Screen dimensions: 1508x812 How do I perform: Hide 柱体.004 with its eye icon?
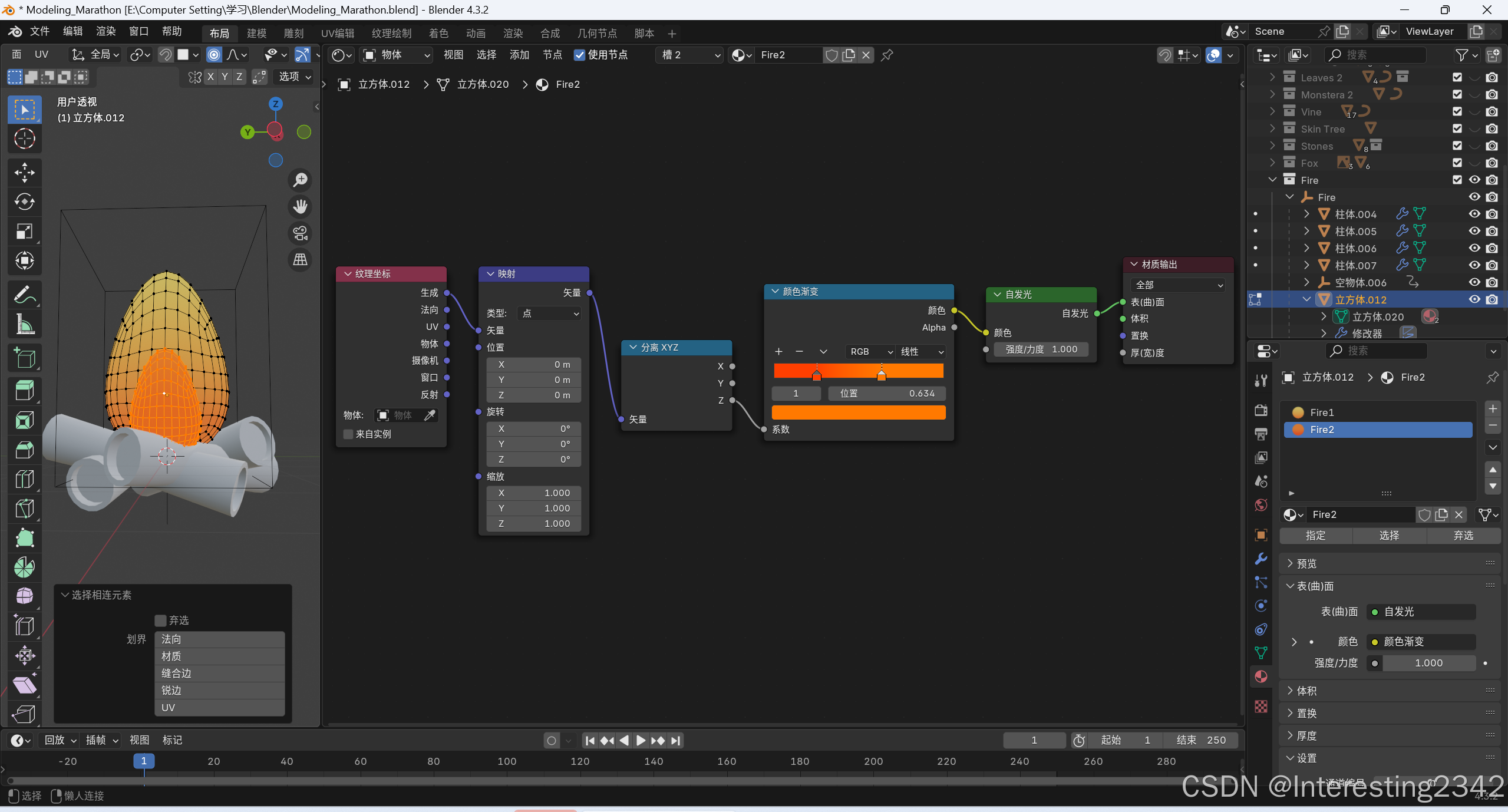tap(1474, 214)
